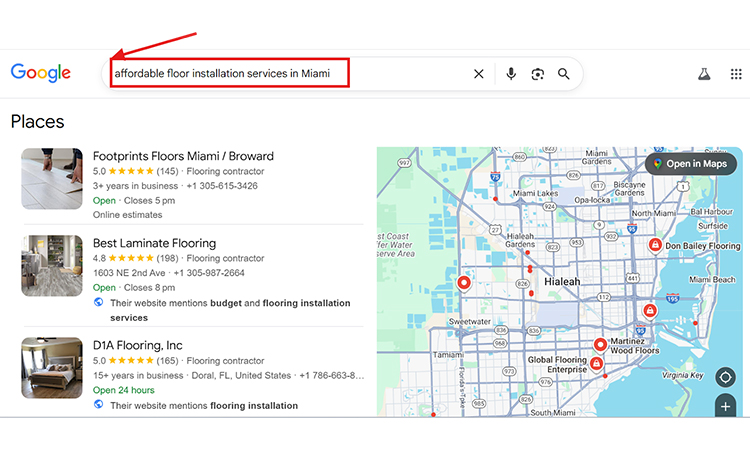Select Global Flooring Enterprise map pin
Viewport: 750px width, 450px height.
point(596,362)
